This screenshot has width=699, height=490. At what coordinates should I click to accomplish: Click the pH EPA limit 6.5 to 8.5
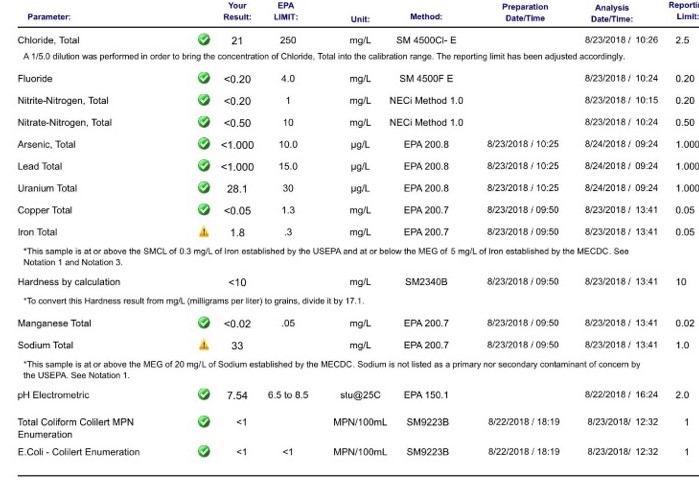click(288, 395)
